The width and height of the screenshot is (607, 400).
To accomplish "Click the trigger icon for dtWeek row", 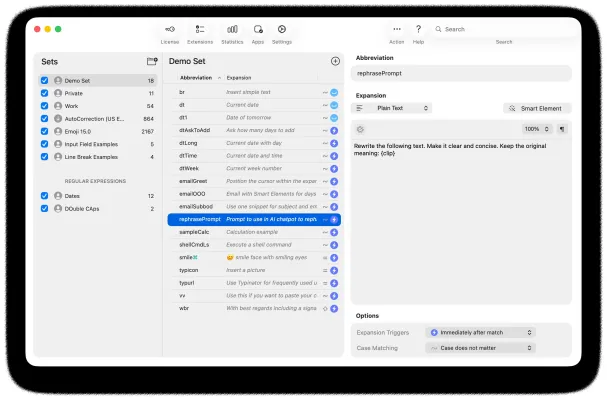I will [x=334, y=169].
